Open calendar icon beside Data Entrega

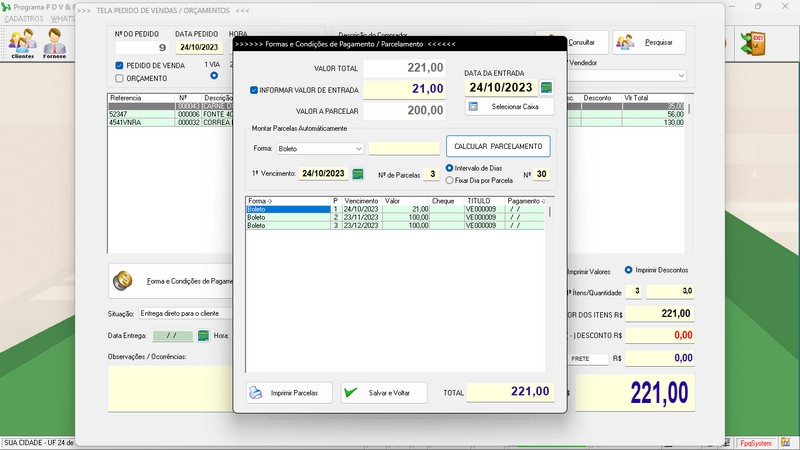click(x=203, y=335)
